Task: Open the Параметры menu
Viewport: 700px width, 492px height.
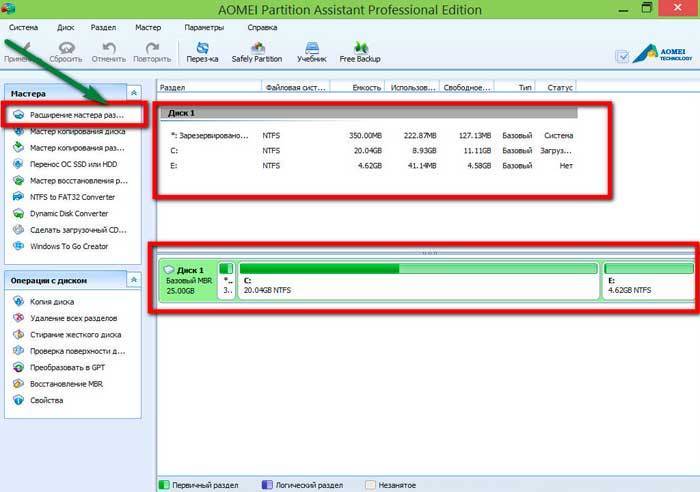Action: pos(204,27)
